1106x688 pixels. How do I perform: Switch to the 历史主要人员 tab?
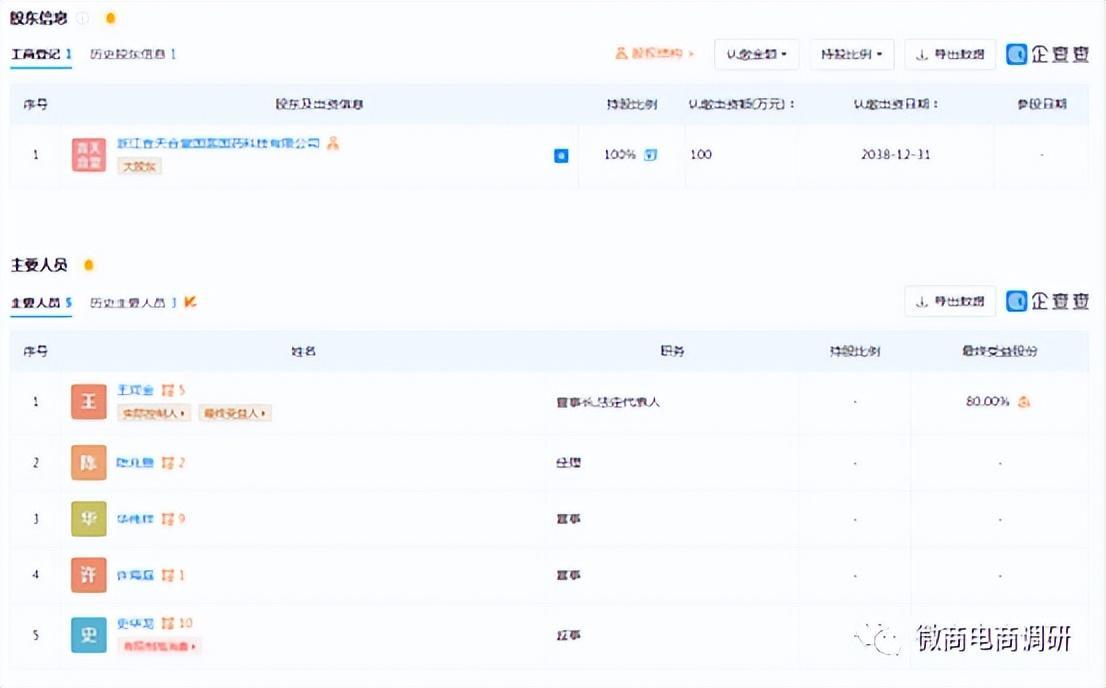[133, 302]
